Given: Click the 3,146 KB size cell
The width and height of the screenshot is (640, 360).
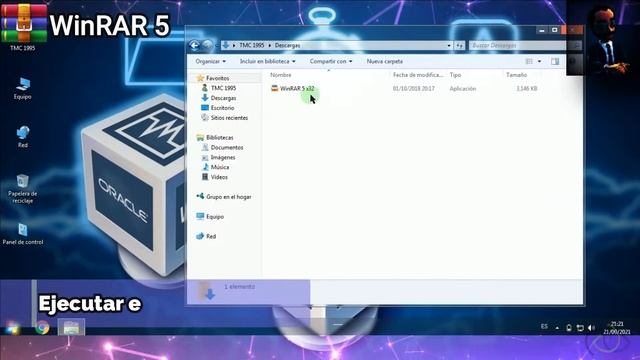Looking at the screenshot, I should 527,89.
